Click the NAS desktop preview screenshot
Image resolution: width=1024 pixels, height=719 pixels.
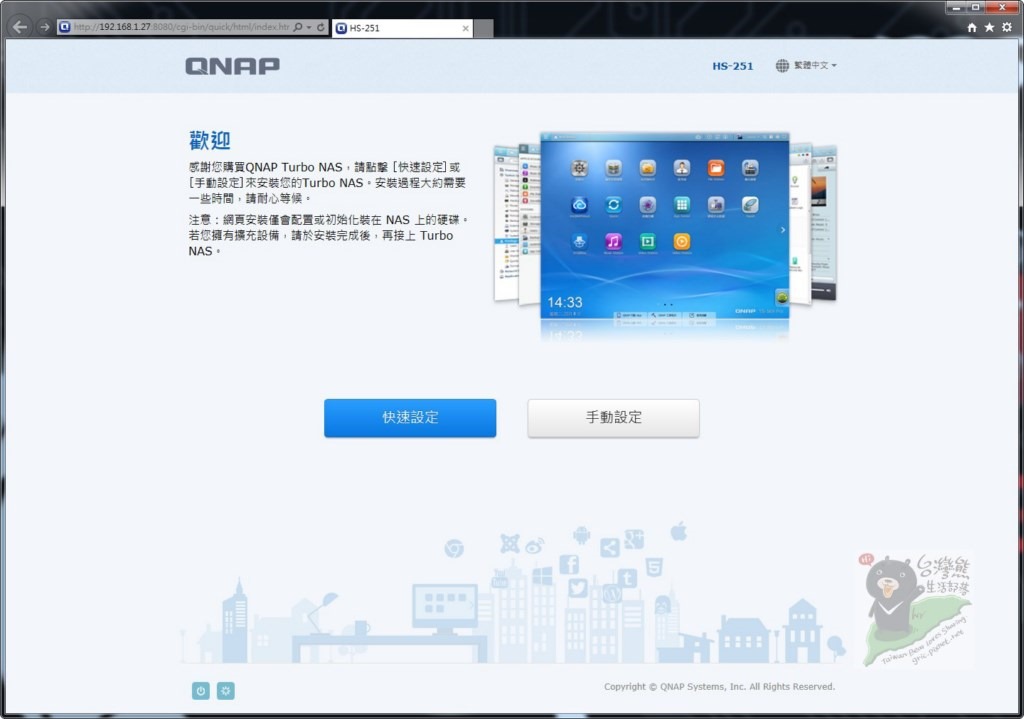coord(664,226)
